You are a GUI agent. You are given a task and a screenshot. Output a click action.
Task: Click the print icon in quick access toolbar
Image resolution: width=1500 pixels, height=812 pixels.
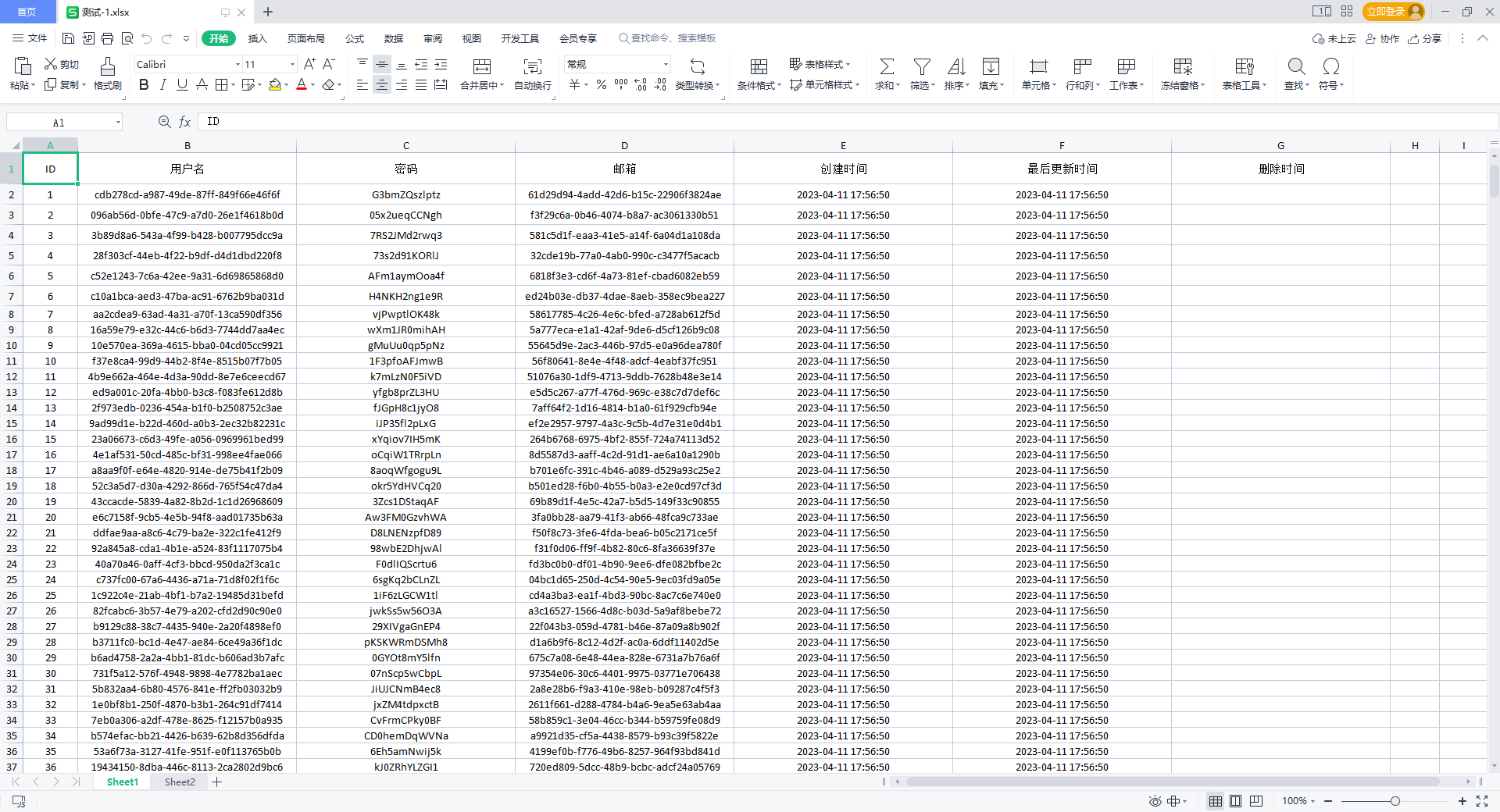click(x=108, y=38)
